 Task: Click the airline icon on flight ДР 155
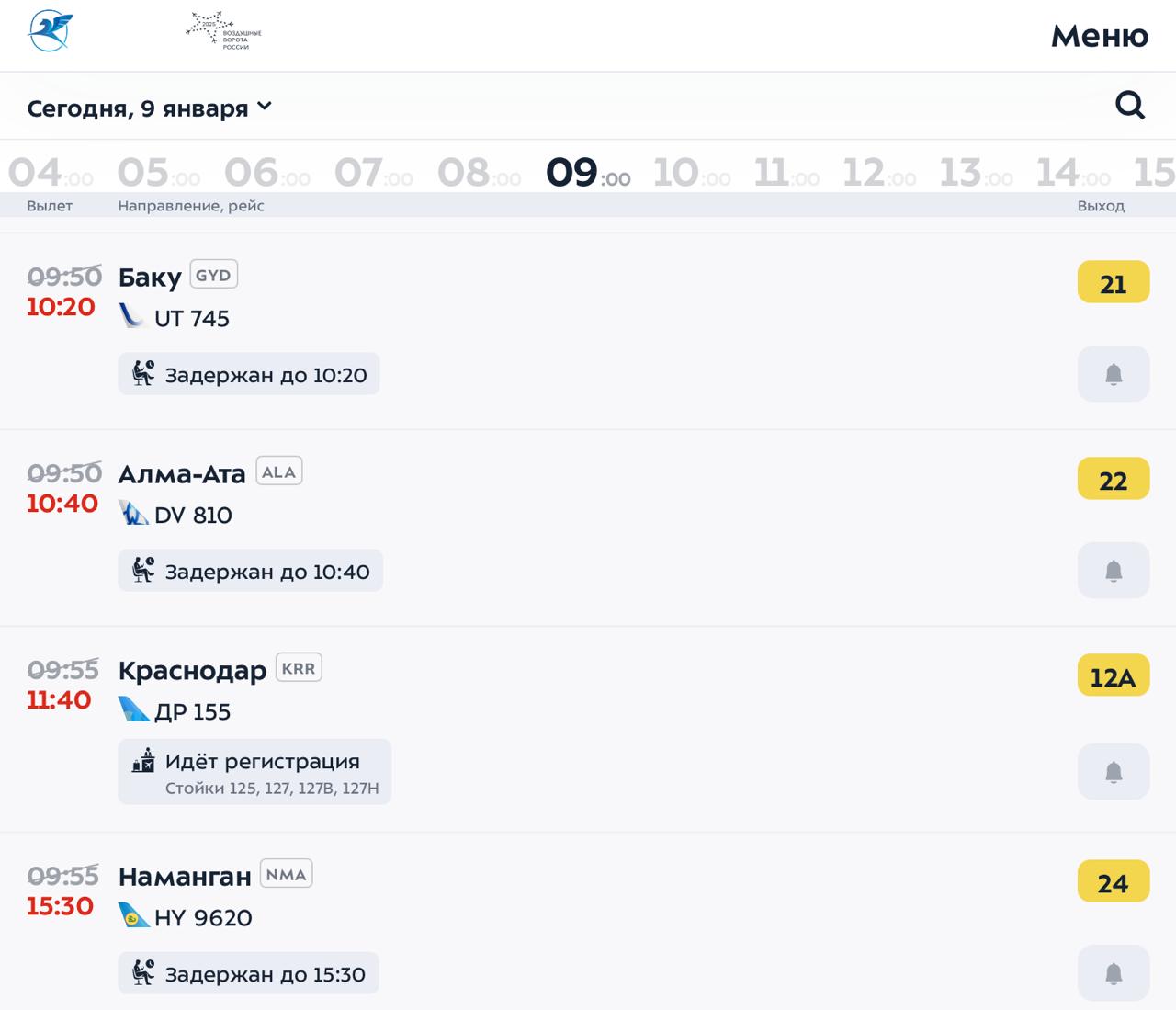click(134, 709)
